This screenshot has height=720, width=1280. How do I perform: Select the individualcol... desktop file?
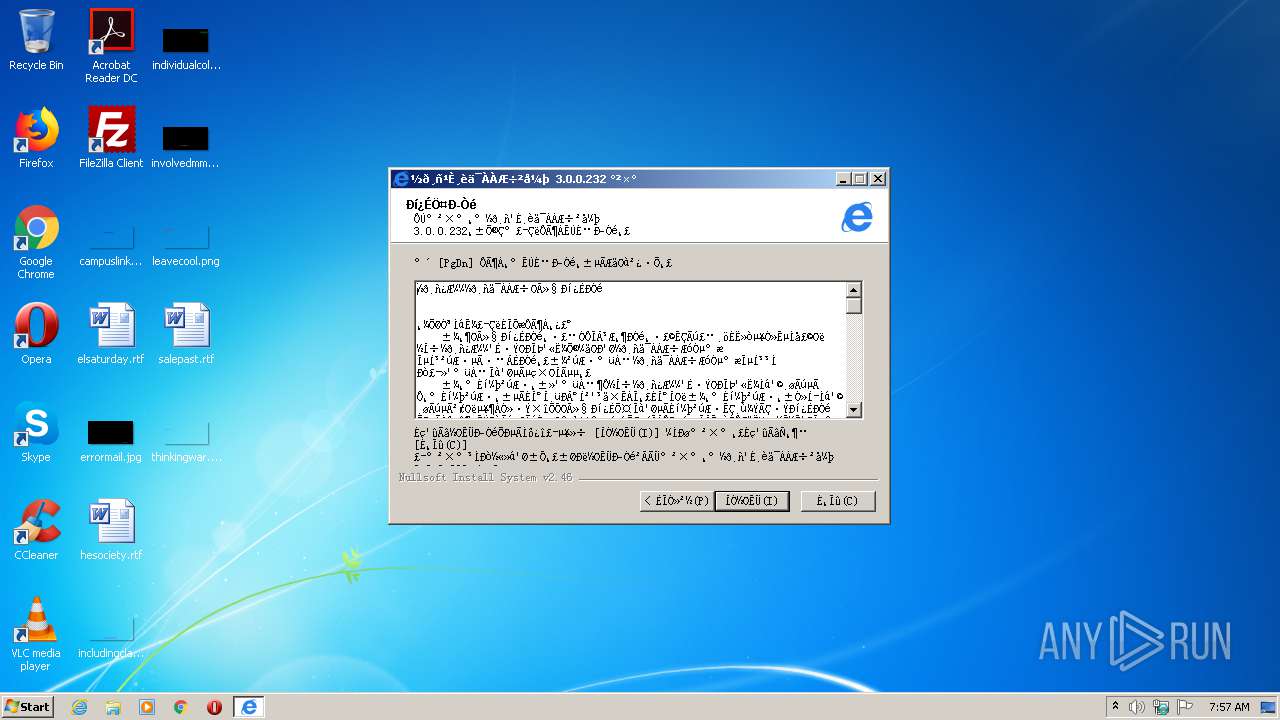186,46
